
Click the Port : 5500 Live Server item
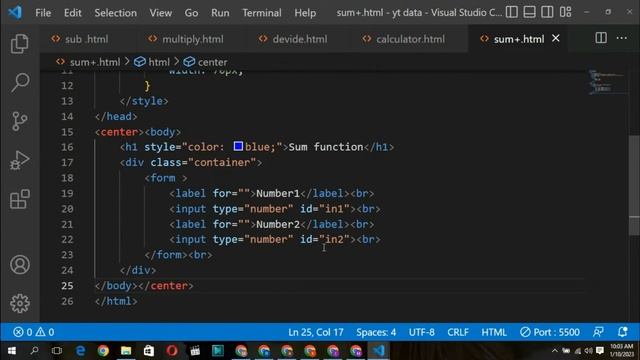[550, 332]
